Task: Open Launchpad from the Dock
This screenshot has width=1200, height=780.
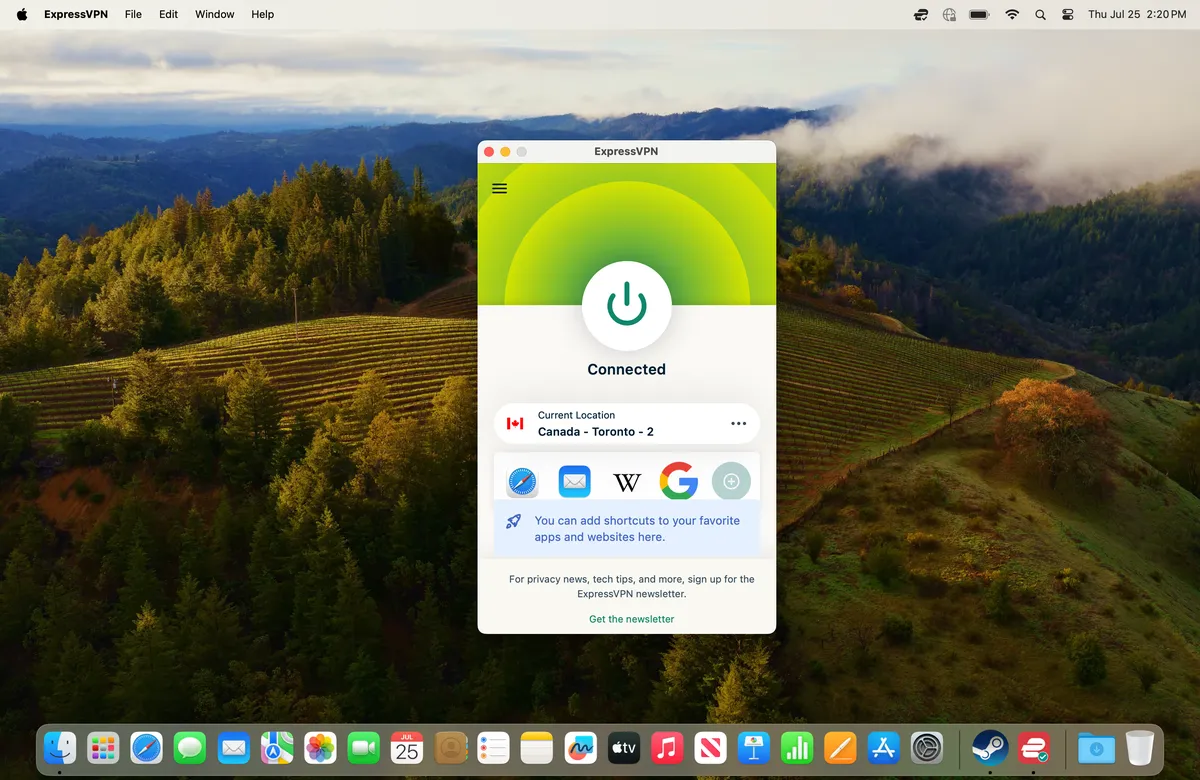Action: (x=103, y=747)
